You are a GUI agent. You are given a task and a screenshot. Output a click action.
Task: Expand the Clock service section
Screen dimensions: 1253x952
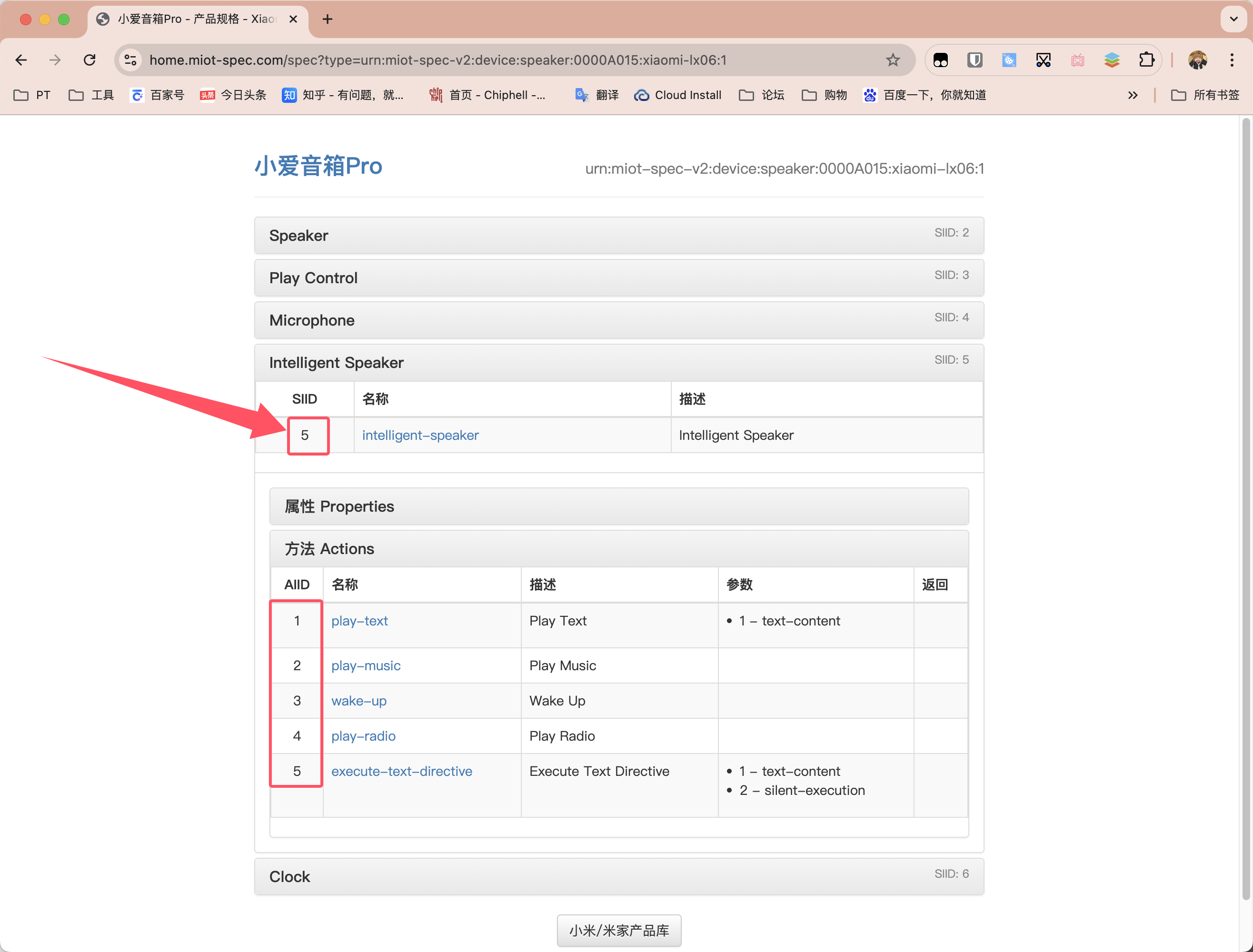coord(619,877)
